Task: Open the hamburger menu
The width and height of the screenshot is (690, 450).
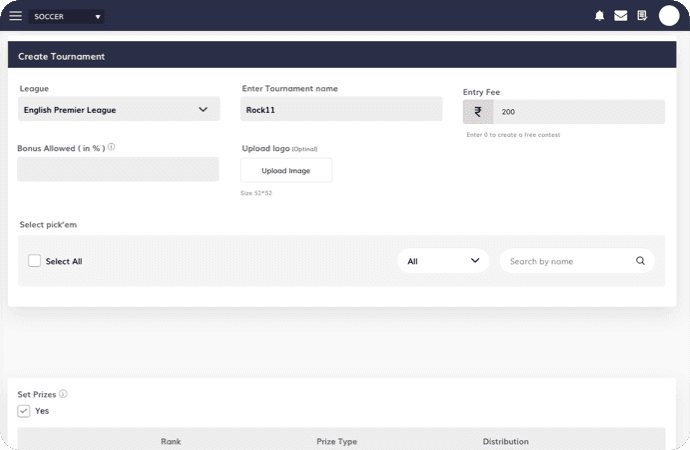Action: (15, 16)
